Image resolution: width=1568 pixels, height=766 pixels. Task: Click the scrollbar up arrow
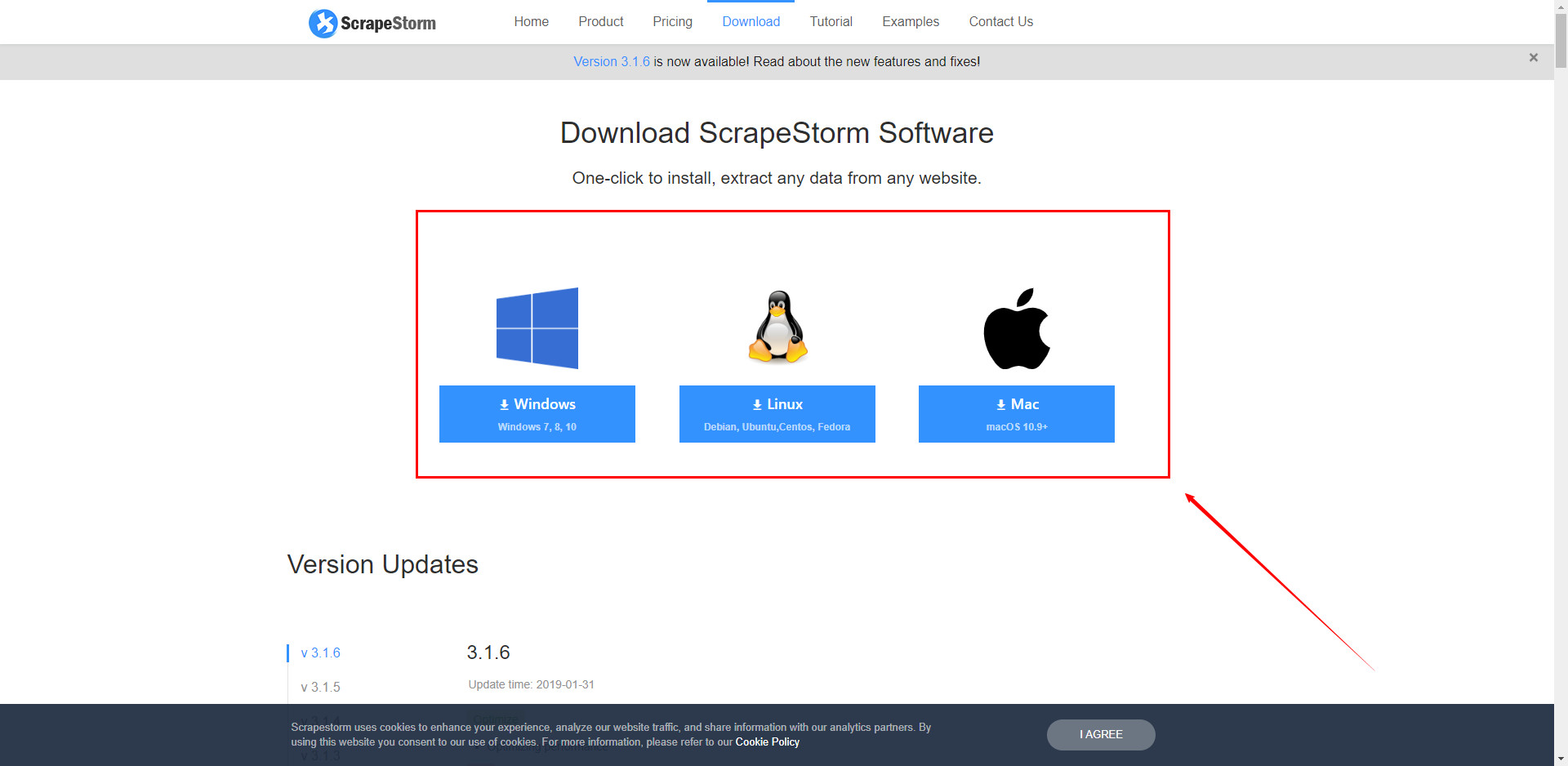pos(1561,7)
